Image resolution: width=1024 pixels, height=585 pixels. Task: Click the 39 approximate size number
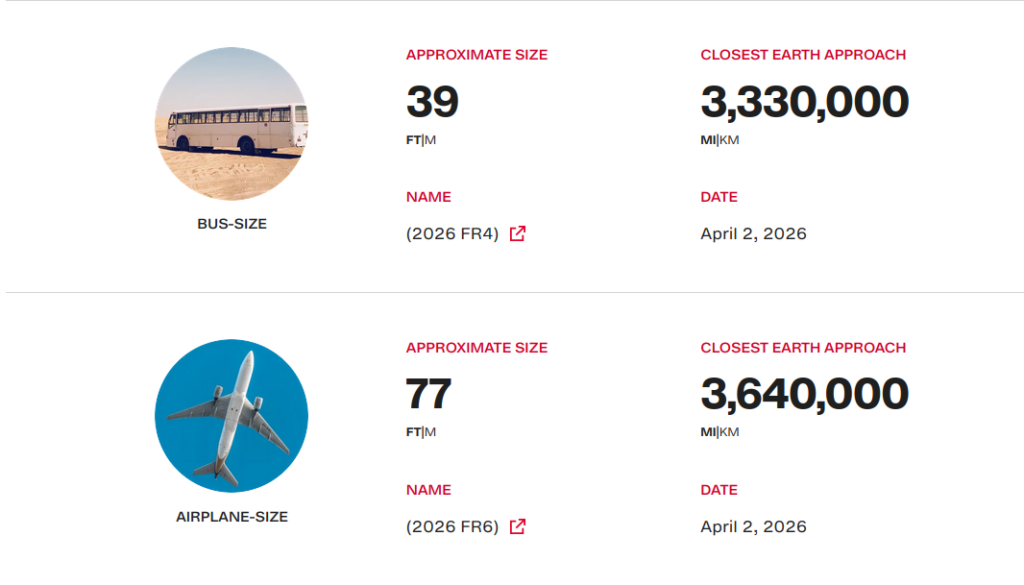pos(432,102)
